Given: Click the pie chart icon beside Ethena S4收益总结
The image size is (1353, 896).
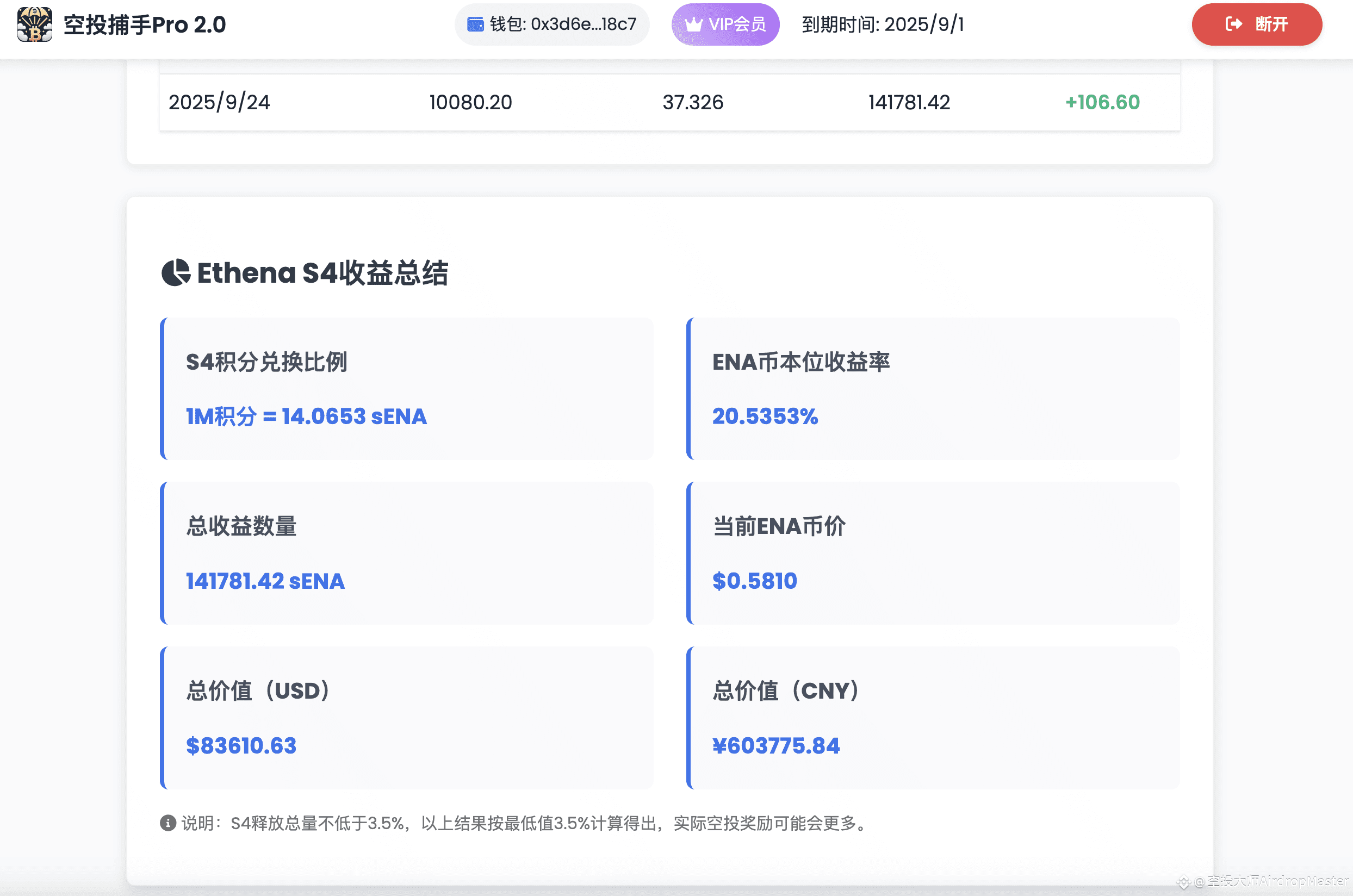Looking at the screenshot, I should (x=176, y=272).
